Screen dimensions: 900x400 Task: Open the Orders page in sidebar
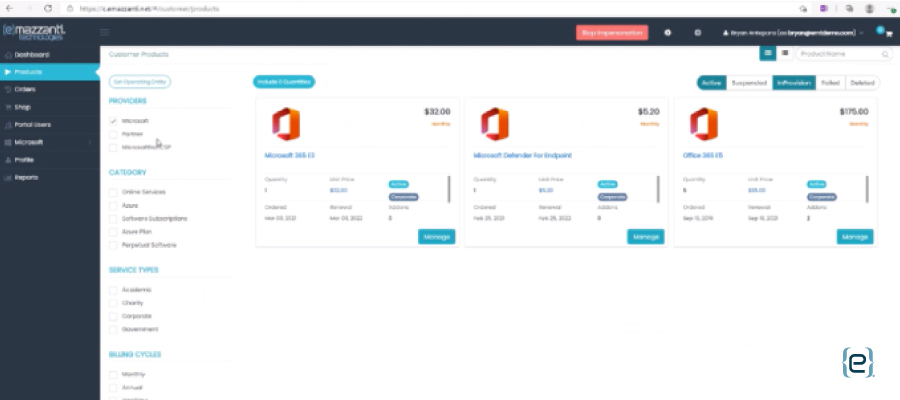pyautogui.click(x=26, y=89)
